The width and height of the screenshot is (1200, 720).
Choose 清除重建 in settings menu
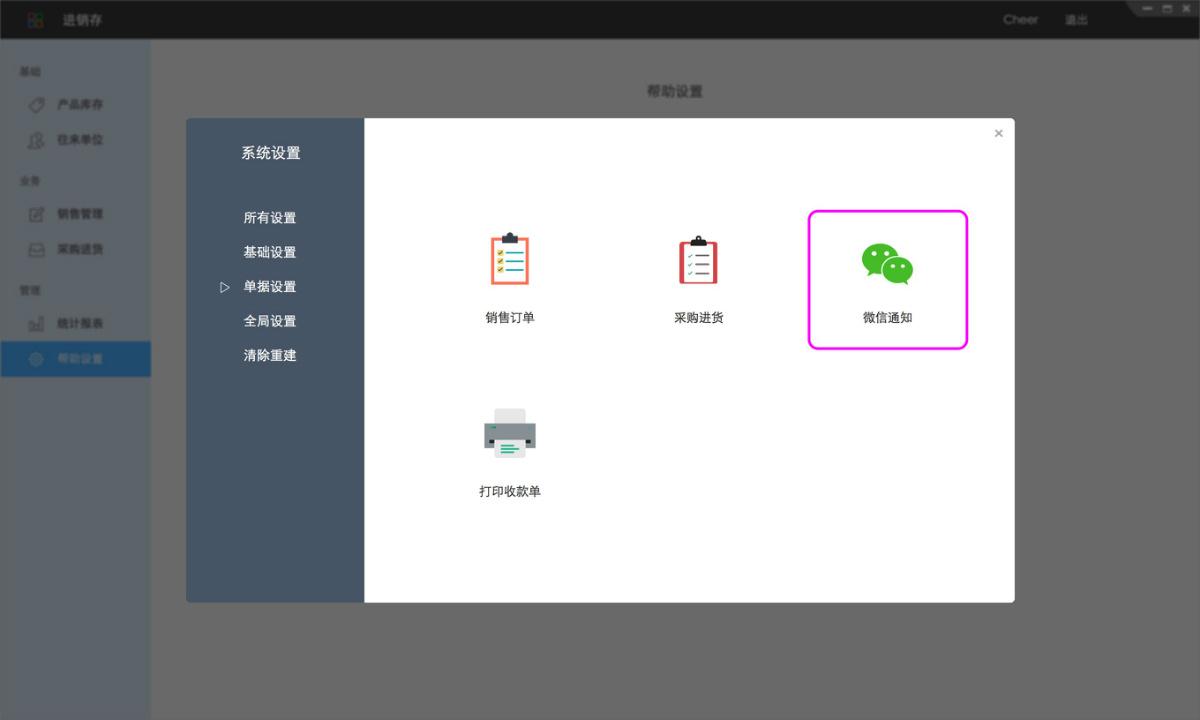[270, 355]
